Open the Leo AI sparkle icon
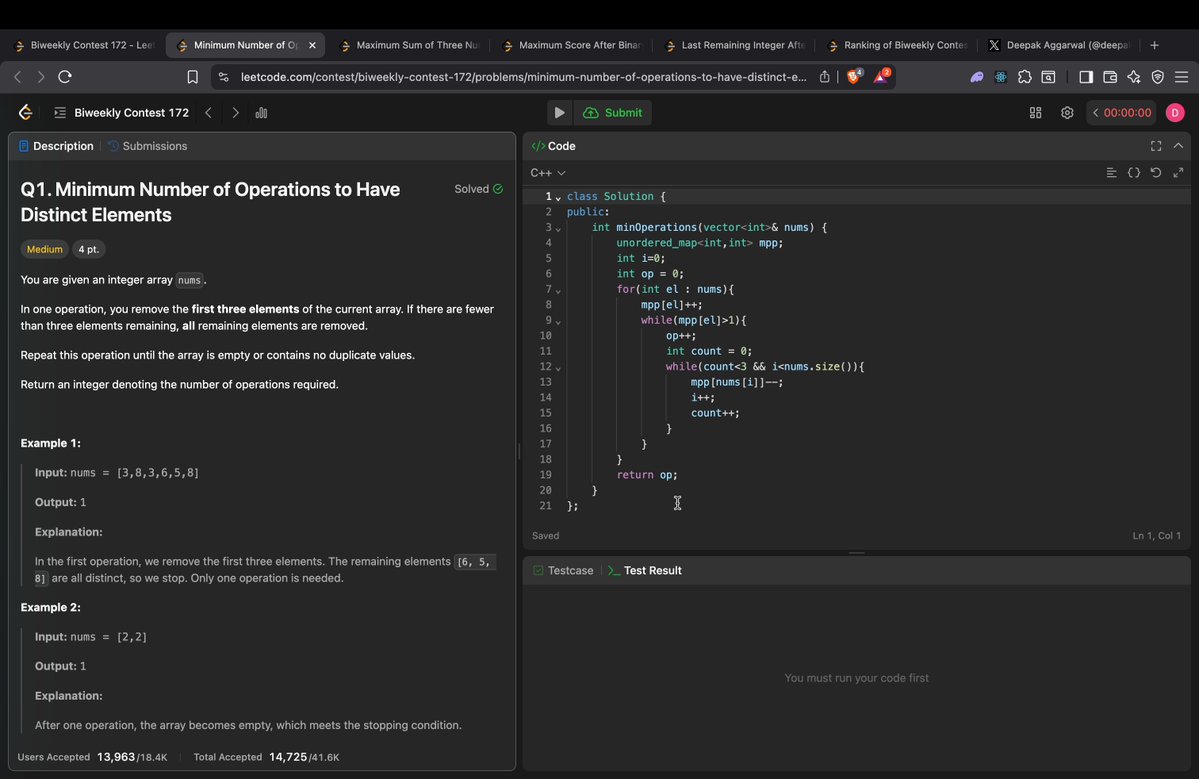This screenshot has width=1199, height=779. (x=1133, y=76)
